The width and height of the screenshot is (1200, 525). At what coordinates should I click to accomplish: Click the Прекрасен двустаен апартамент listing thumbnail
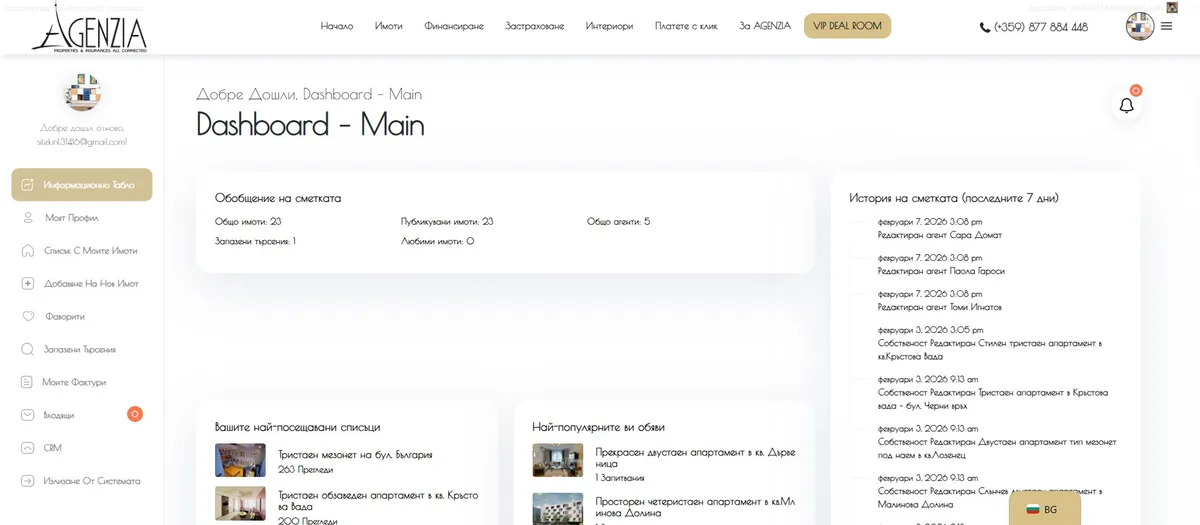coord(557,460)
